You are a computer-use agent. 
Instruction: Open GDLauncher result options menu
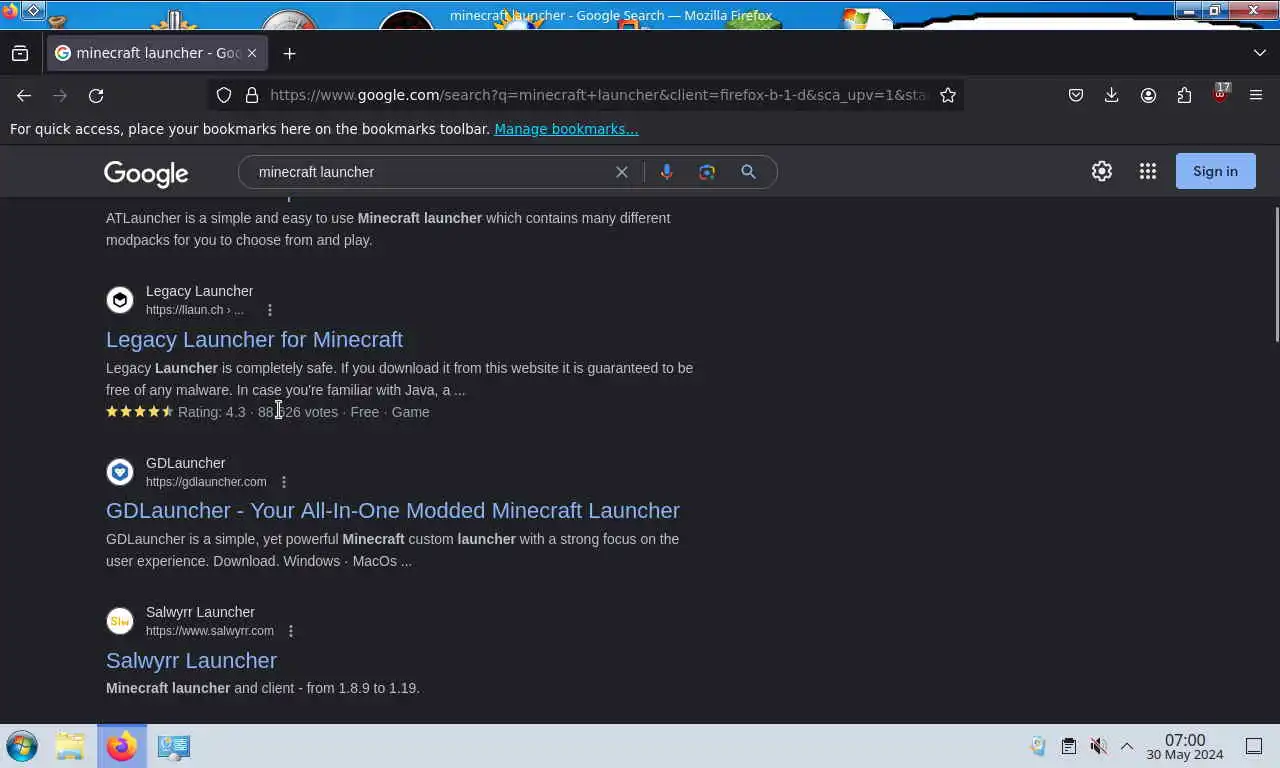[x=284, y=482]
